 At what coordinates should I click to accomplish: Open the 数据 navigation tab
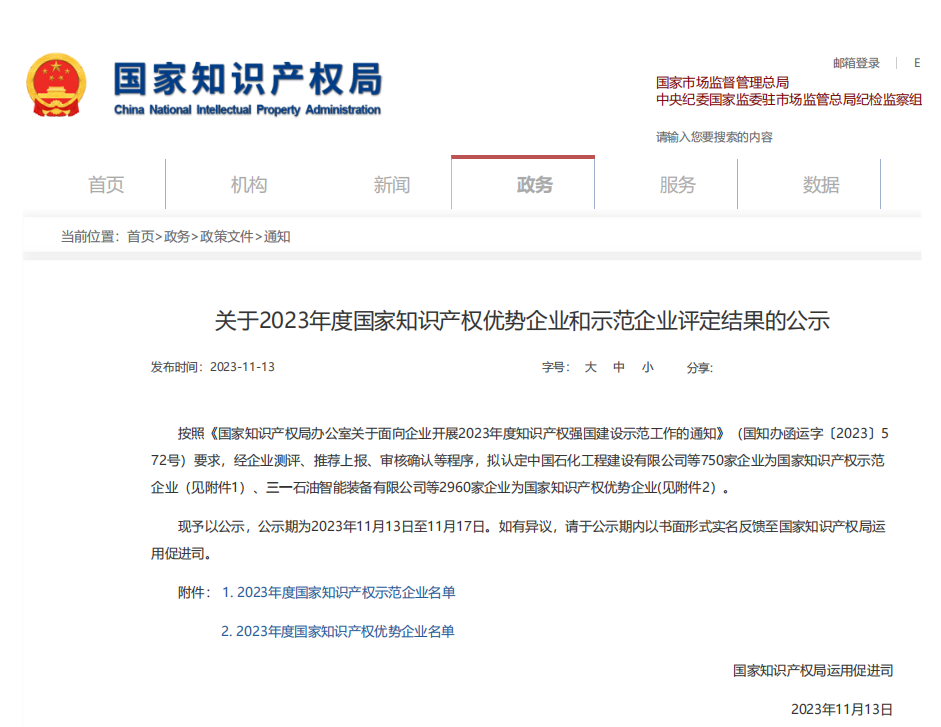click(821, 184)
